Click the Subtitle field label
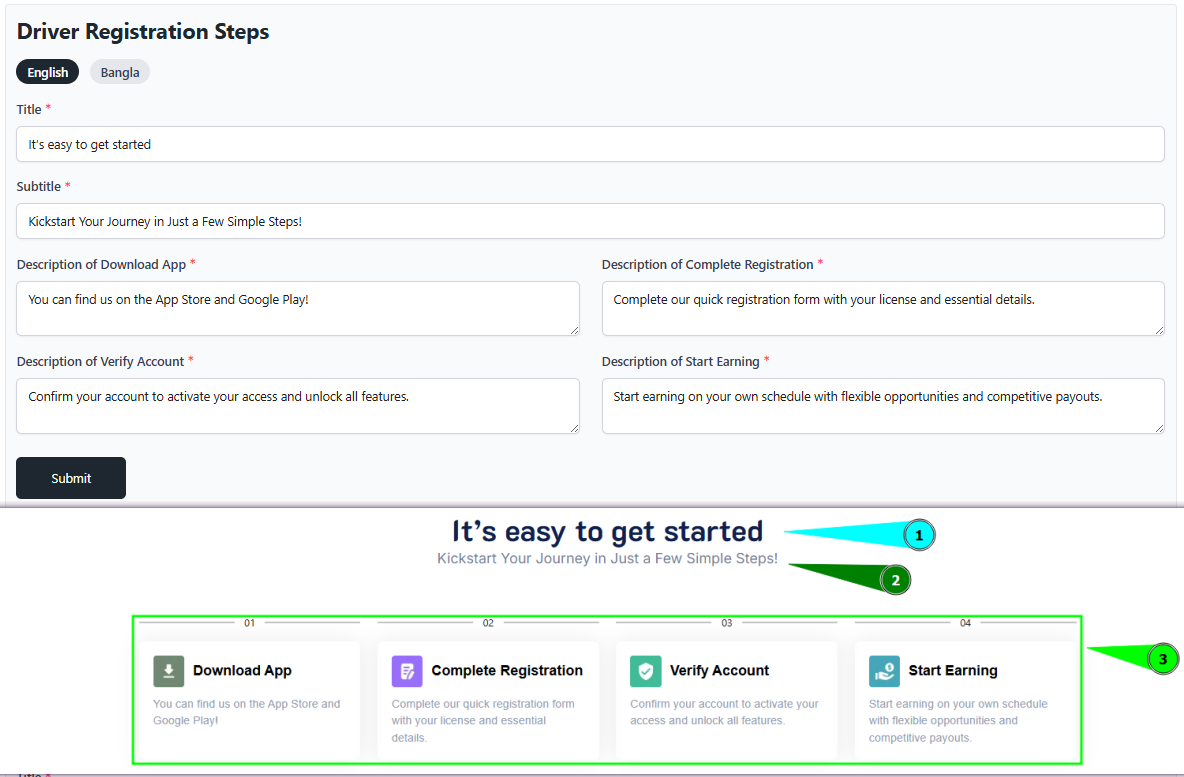 [39, 187]
